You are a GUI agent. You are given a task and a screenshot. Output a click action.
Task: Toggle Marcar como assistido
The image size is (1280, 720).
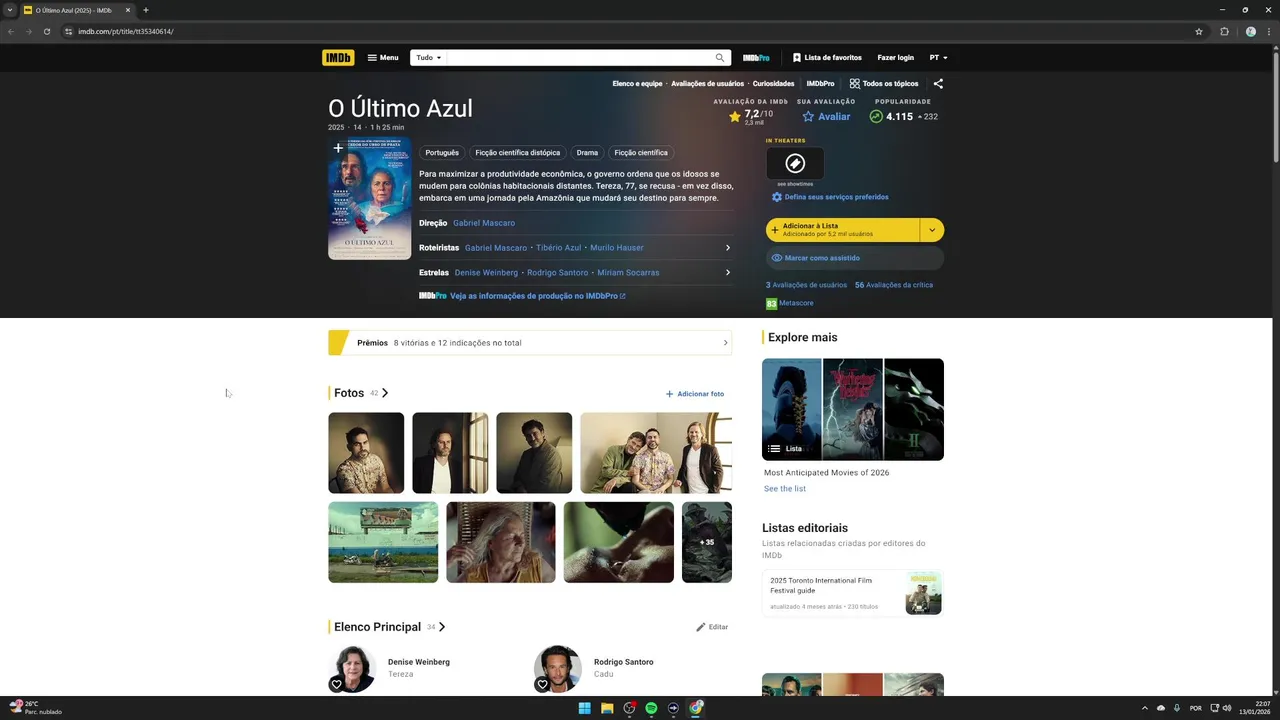855,258
